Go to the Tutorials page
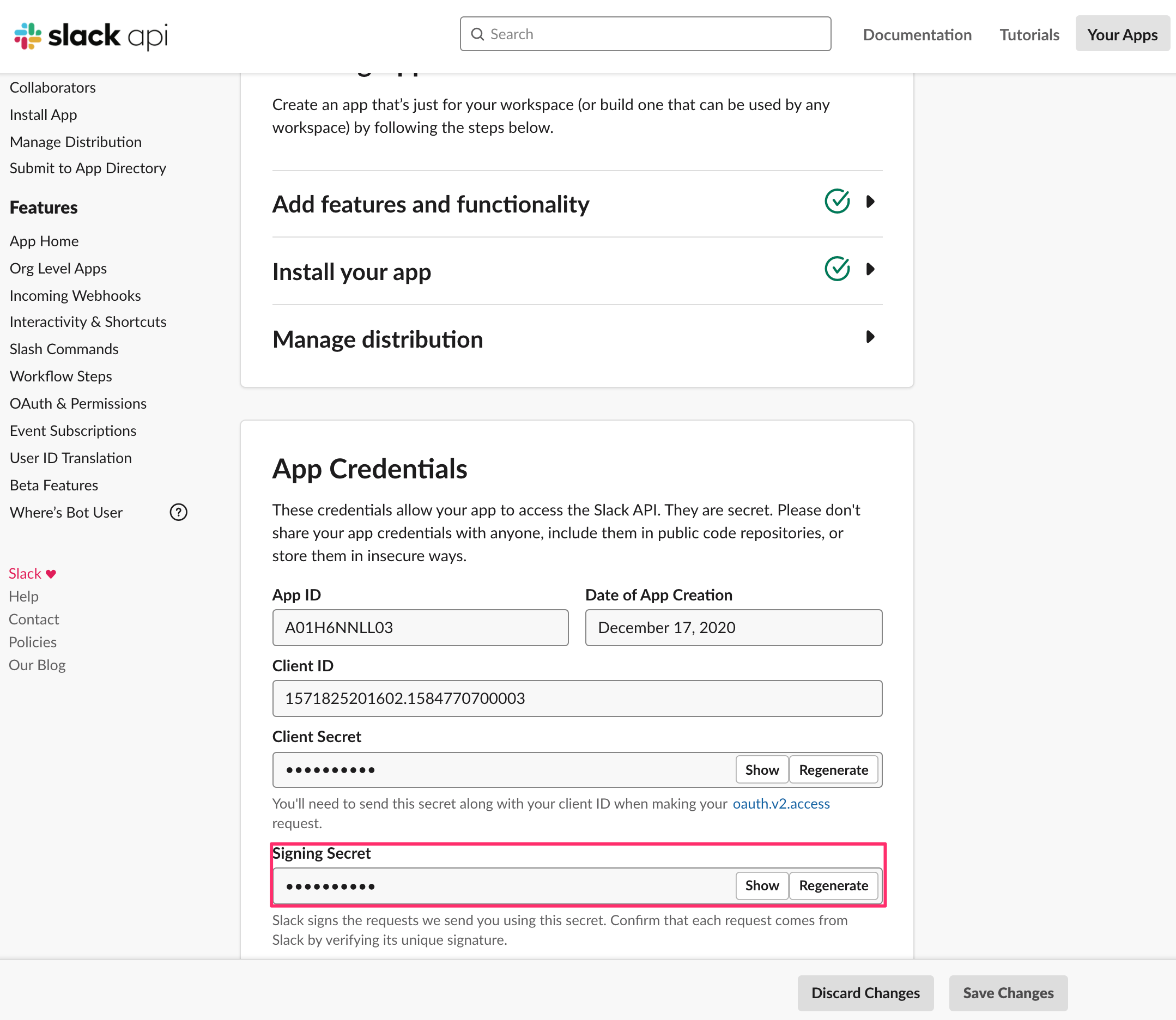 (x=1029, y=34)
